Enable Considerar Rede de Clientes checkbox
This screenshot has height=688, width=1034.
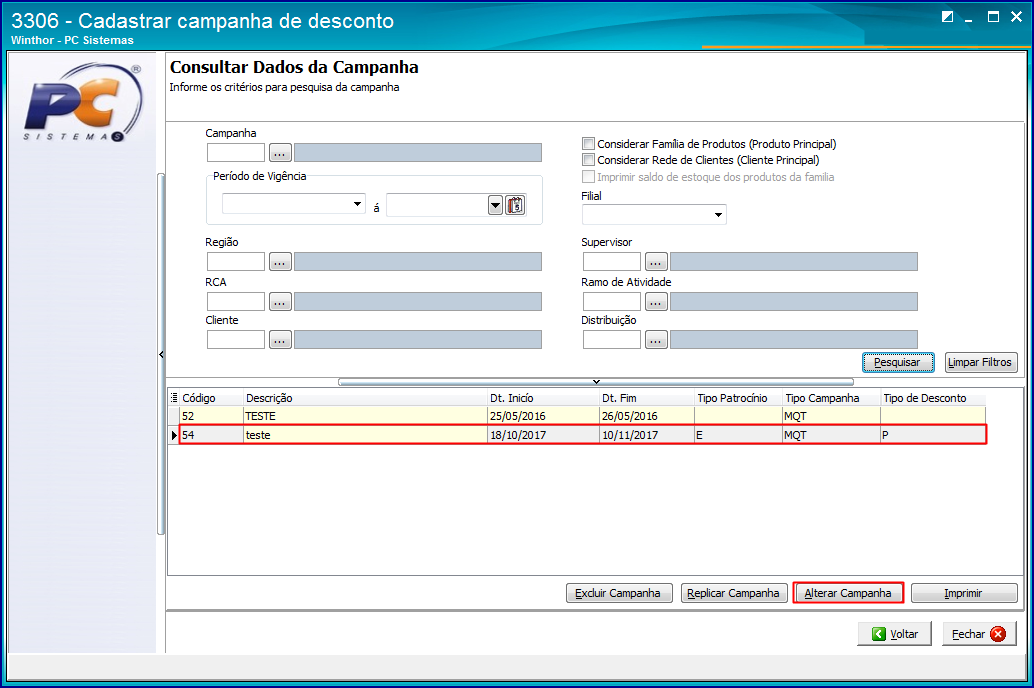click(x=588, y=160)
